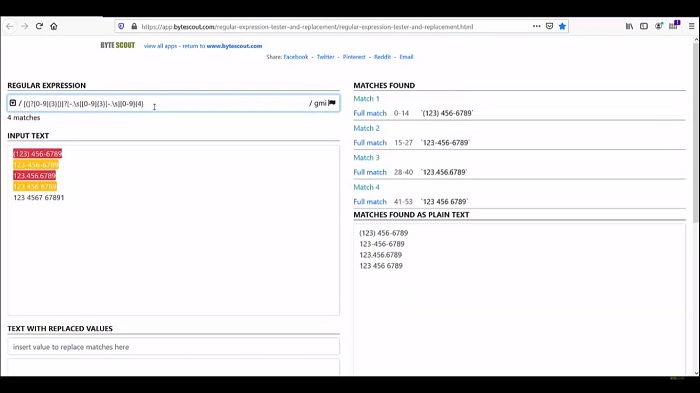Select Match 2 heading
700x393 pixels.
tap(367, 128)
